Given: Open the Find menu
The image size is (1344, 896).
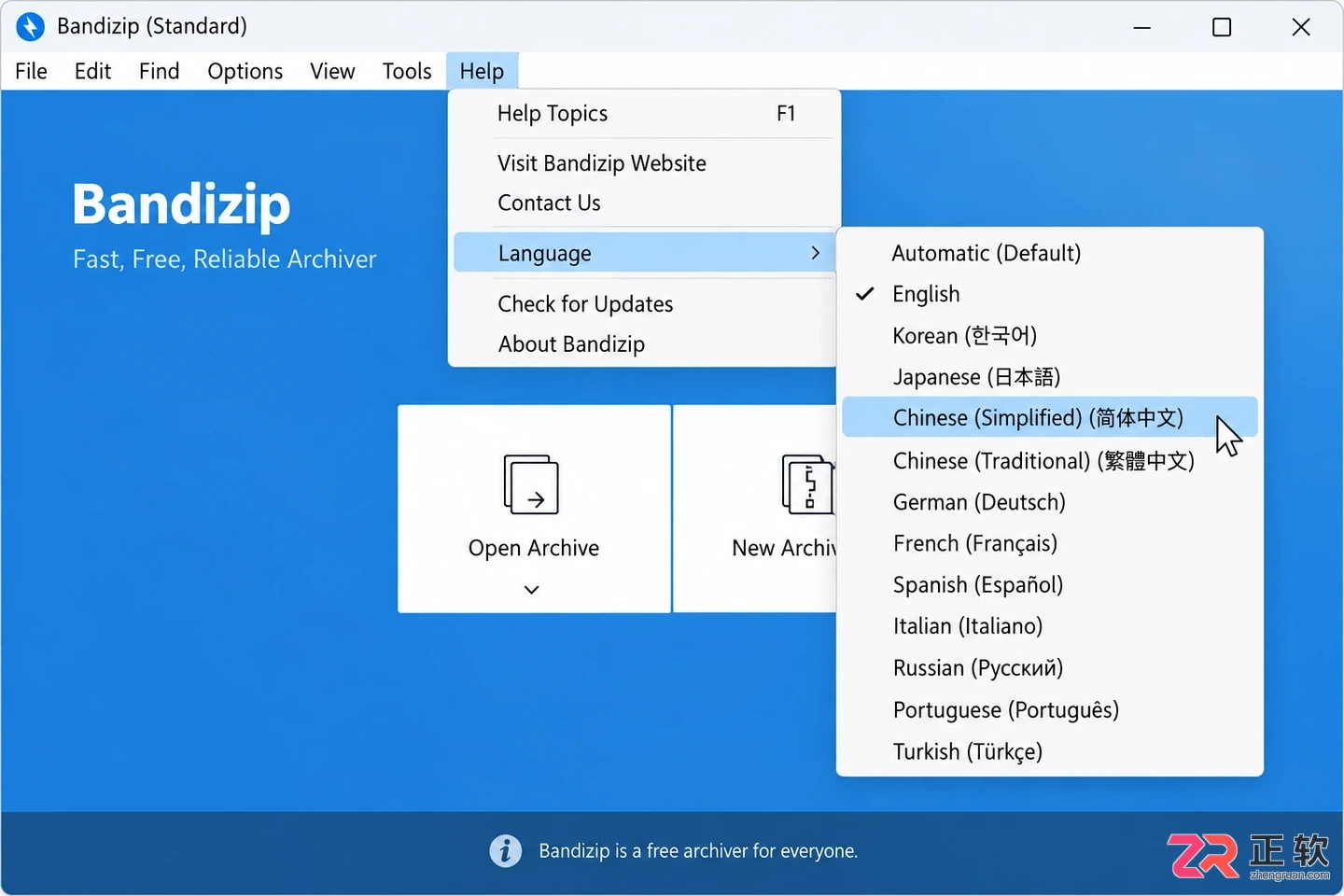Looking at the screenshot, I should coord(160,71).
